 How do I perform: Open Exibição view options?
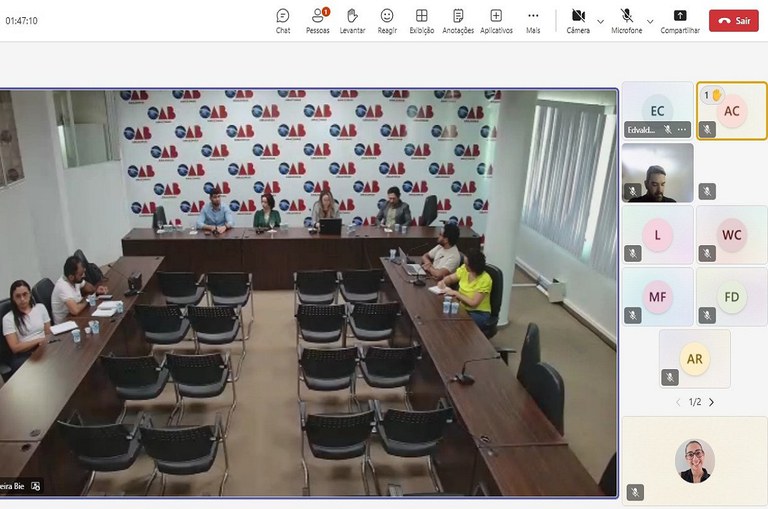422,20
